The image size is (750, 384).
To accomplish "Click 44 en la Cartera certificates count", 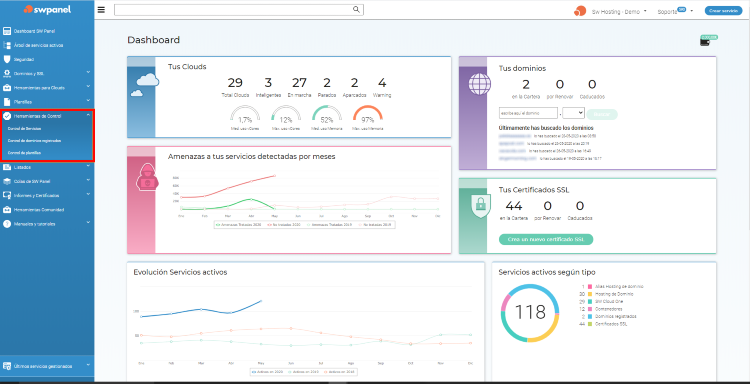I will (x=513, y=206).
